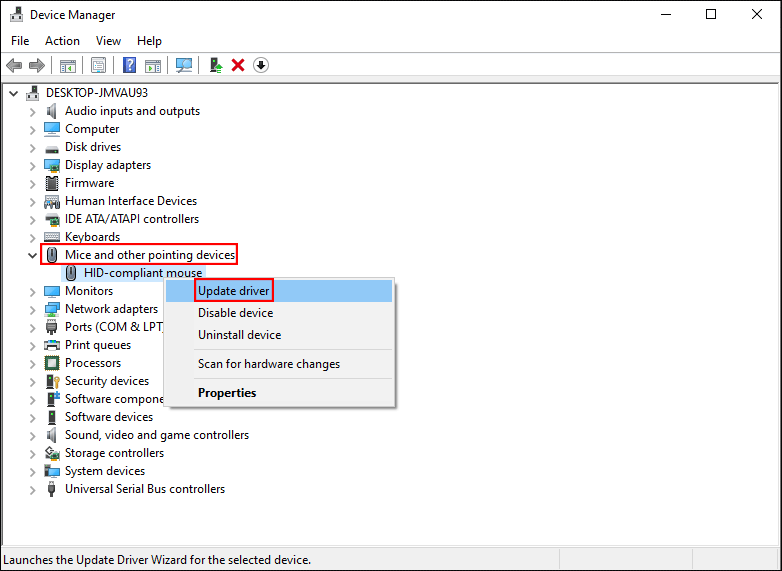
Task: Click the Storage controllers icon
Action: (51, 453)
